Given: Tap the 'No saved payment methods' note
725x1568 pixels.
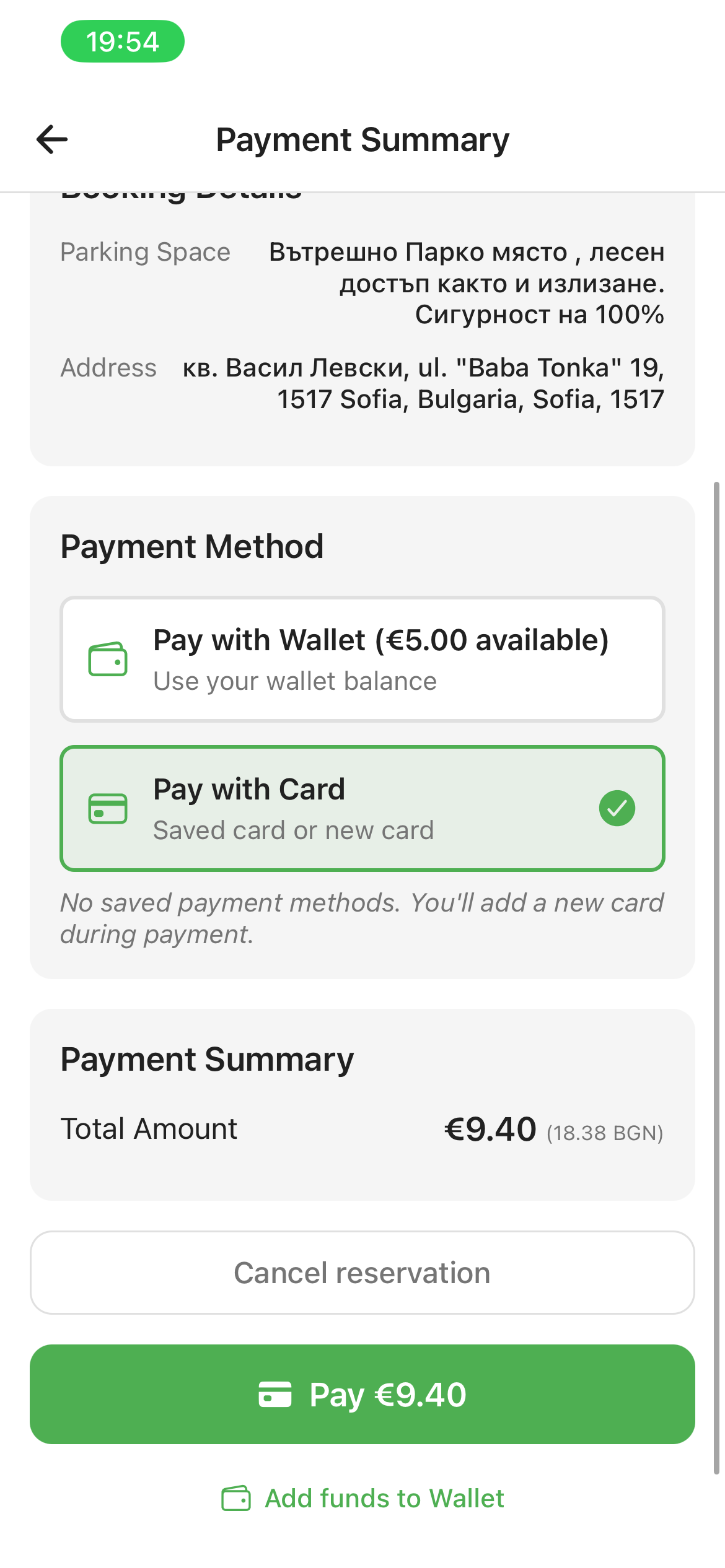Looking at the screenshot, I should (x=362, y=918).
